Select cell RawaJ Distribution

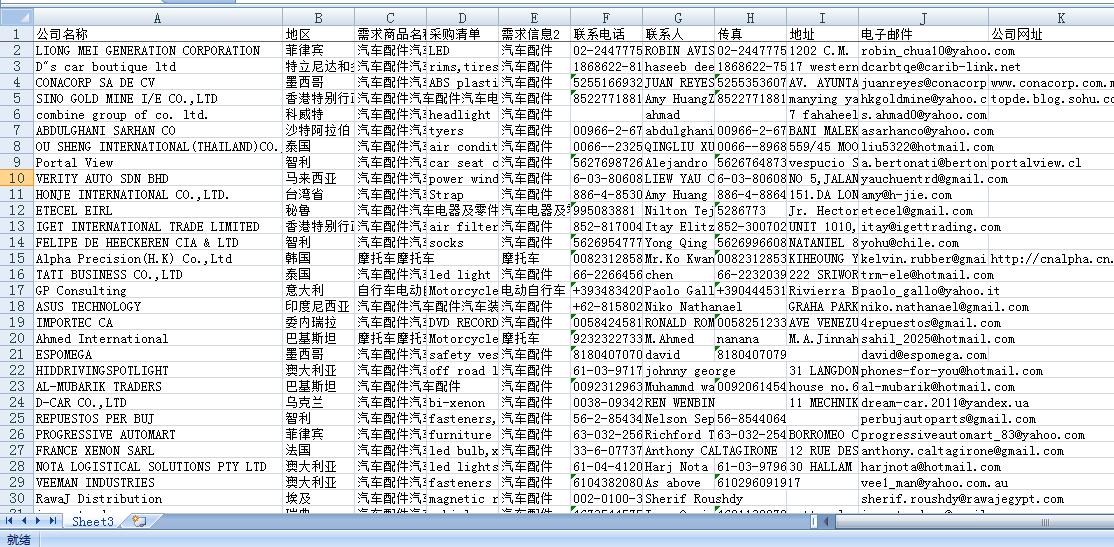(158, 499)
